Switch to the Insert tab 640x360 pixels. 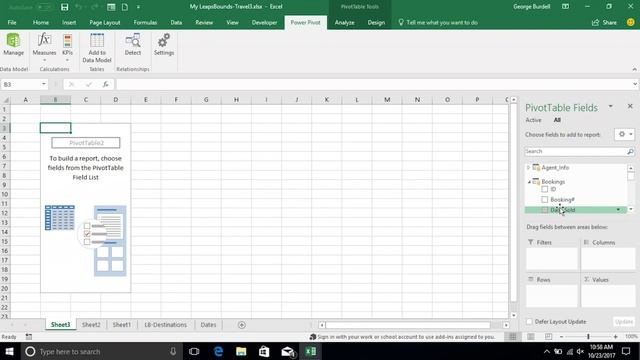69,22
